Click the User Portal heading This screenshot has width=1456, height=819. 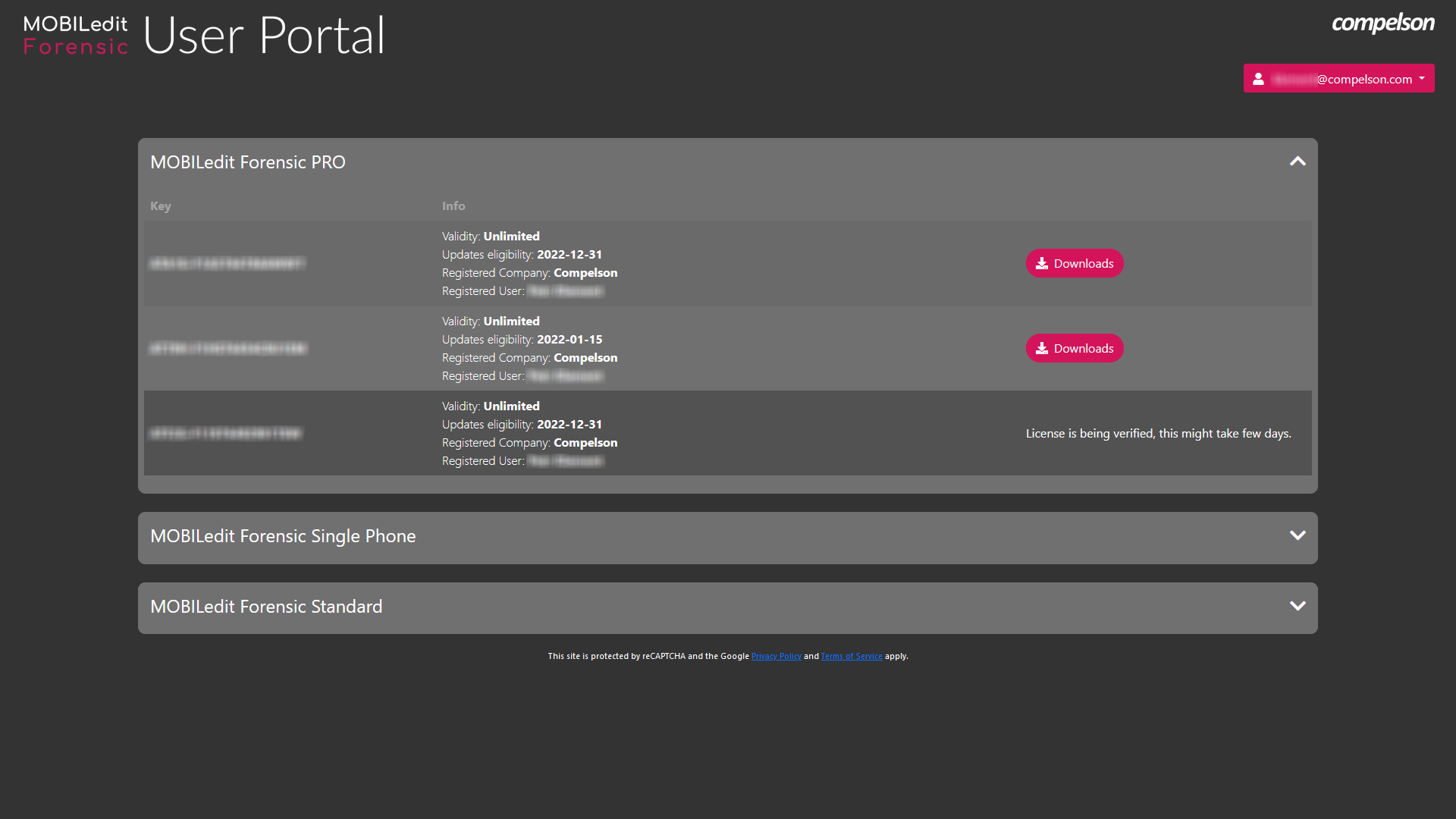(x=264, y=35)
